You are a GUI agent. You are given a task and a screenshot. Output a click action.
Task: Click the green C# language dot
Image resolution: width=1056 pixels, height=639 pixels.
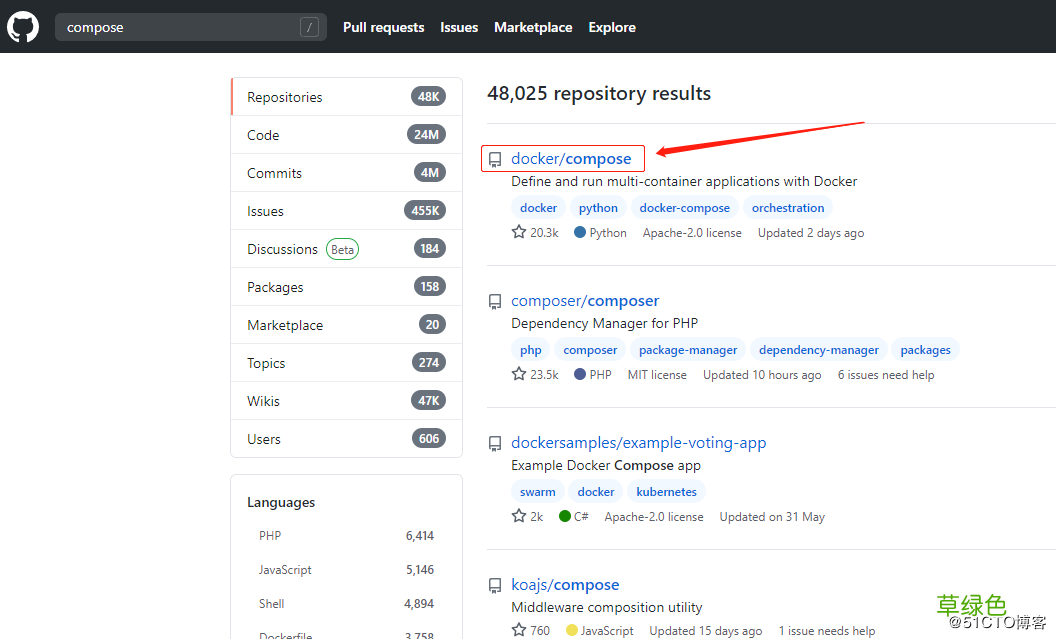(565, 516)
